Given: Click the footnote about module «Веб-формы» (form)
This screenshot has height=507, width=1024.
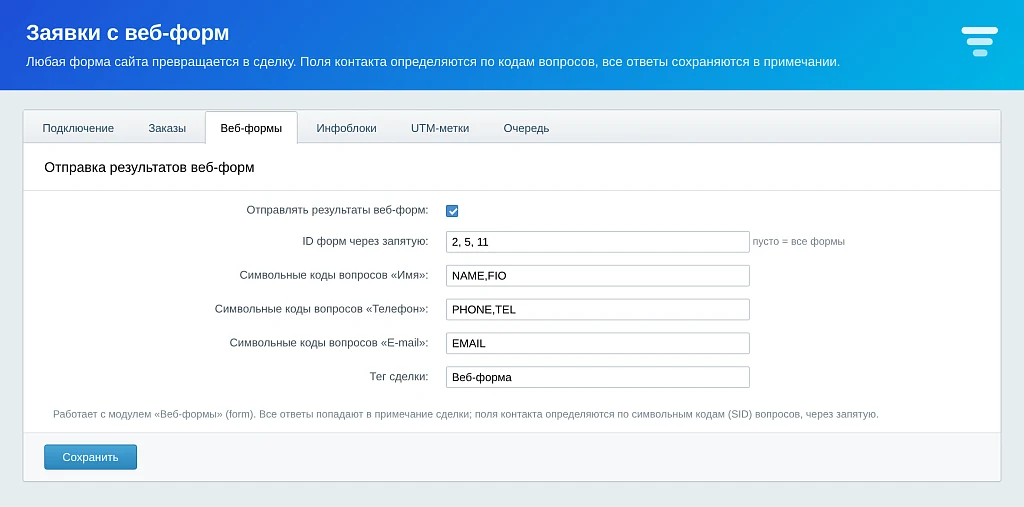Looking at the screenshot, I should 466,414.
